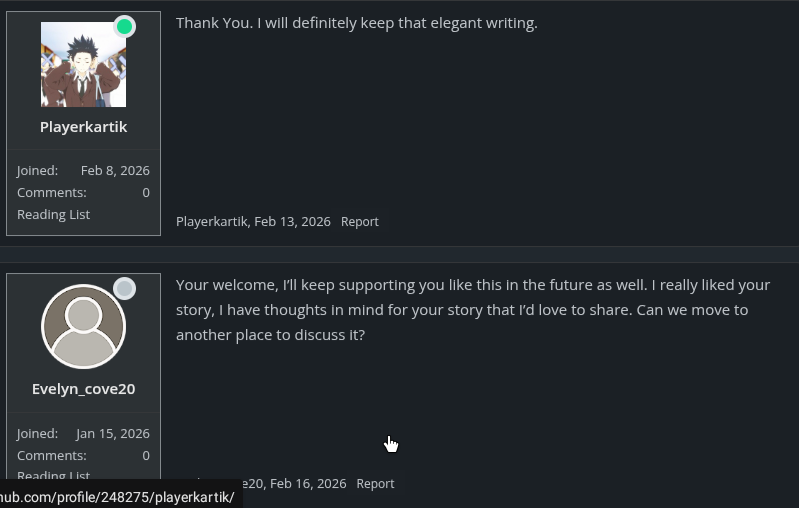Report Playerkartik's comment
Viewport: 799px width, 508px height.
pos(359,221)
